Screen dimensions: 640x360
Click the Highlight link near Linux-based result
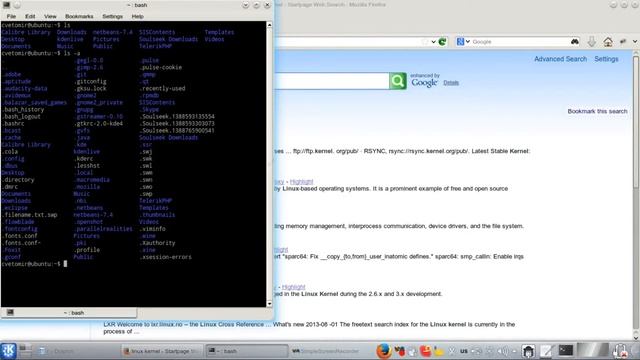301,182
